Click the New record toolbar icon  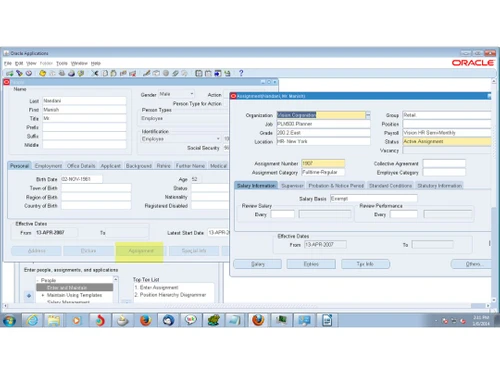(9, 73)
